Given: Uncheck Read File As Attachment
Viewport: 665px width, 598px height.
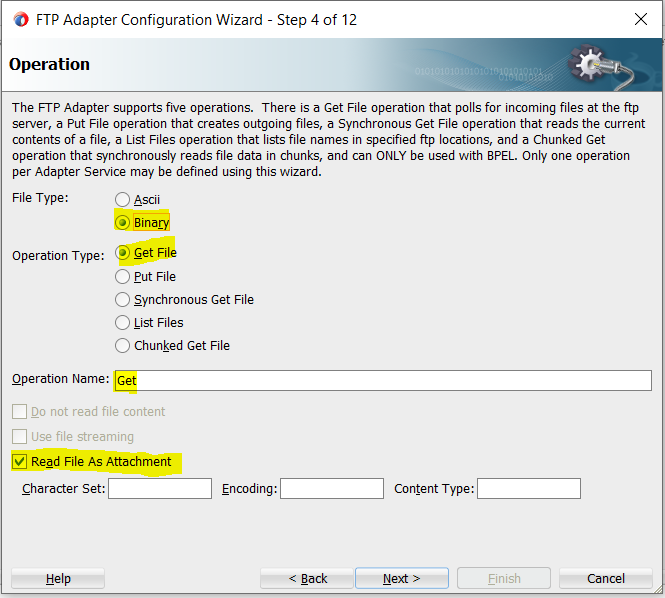Looking at the screenshot, I should coord(19,462).
